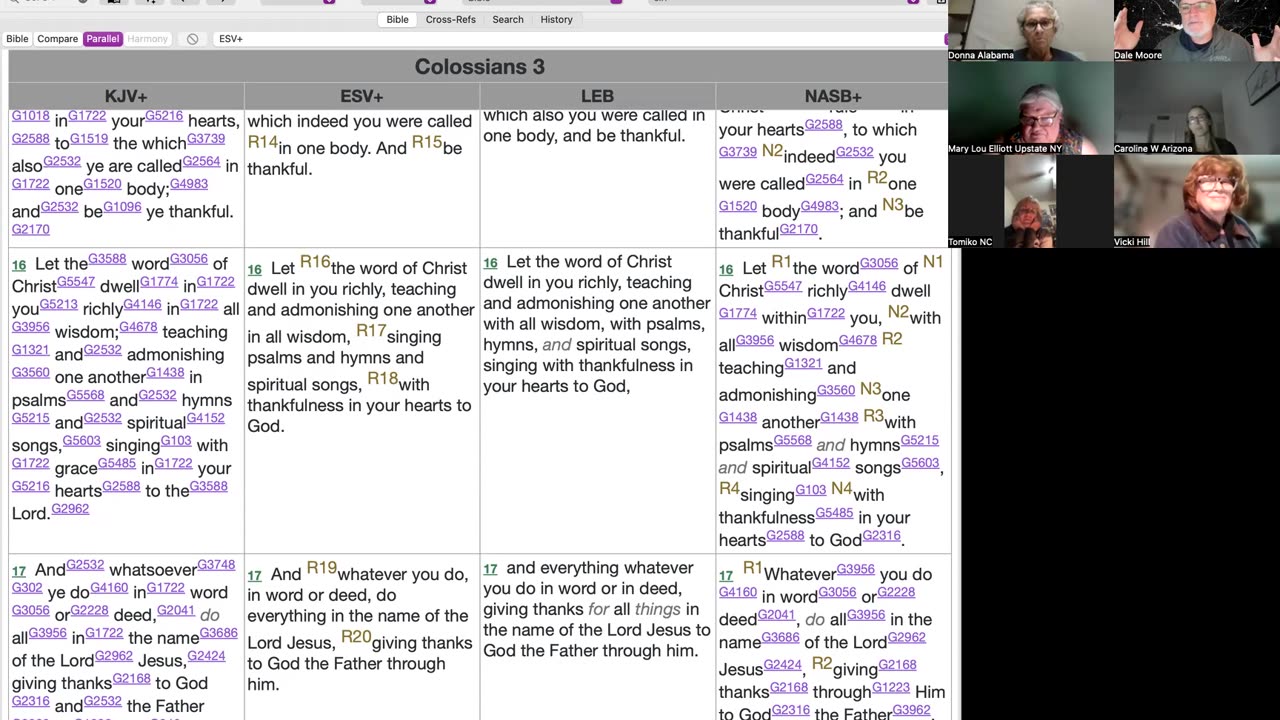Open verse 16 link in ESV+ column
1280x720 pixels.
(254, 269)
